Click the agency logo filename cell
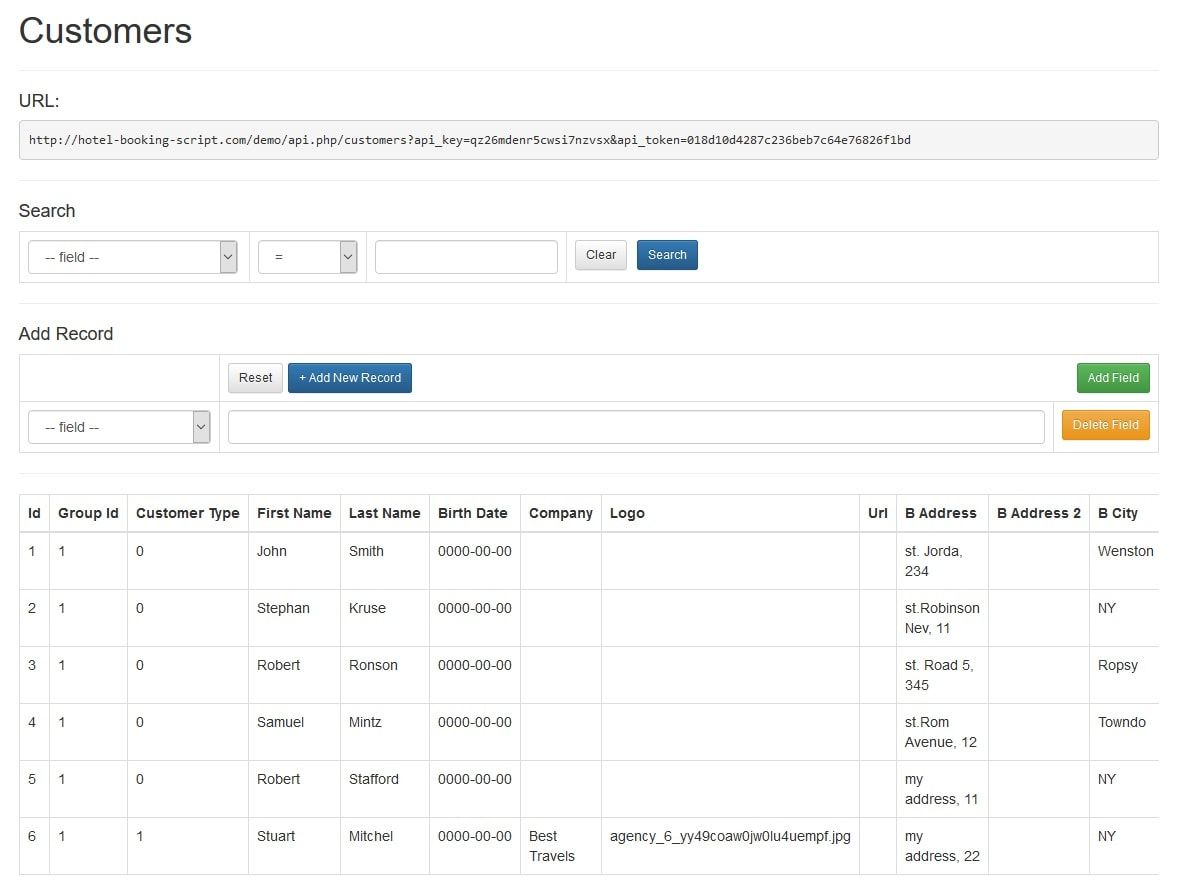This screenshot has width=1180, height=888. tap(730, 836)
